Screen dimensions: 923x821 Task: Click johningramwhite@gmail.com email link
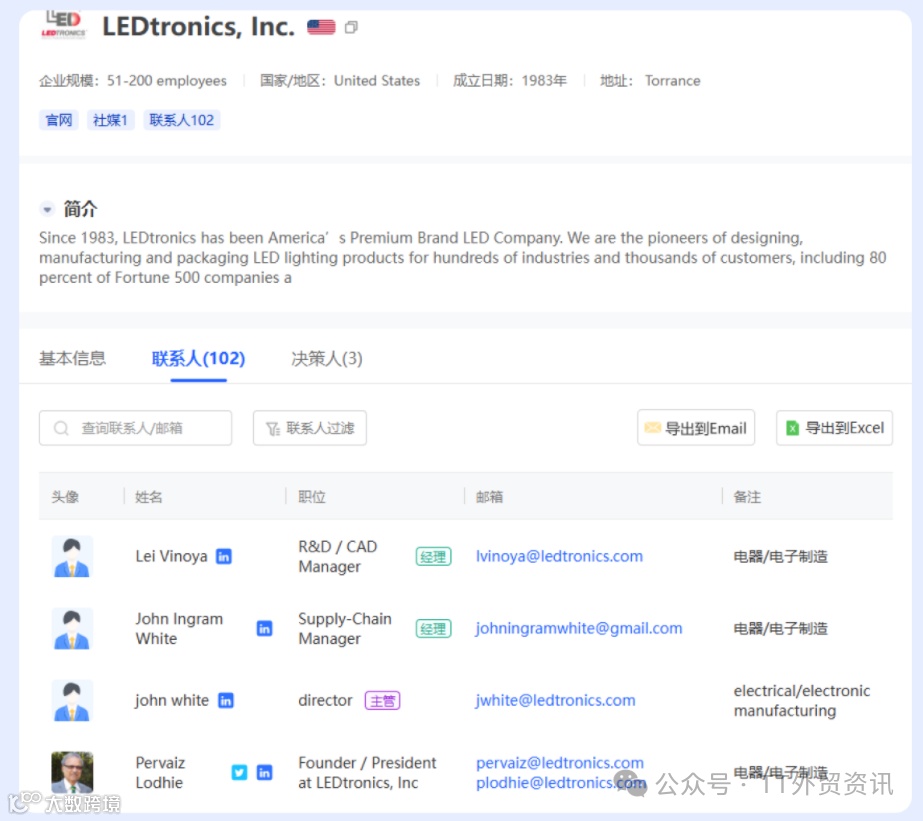tap(579, 629)
